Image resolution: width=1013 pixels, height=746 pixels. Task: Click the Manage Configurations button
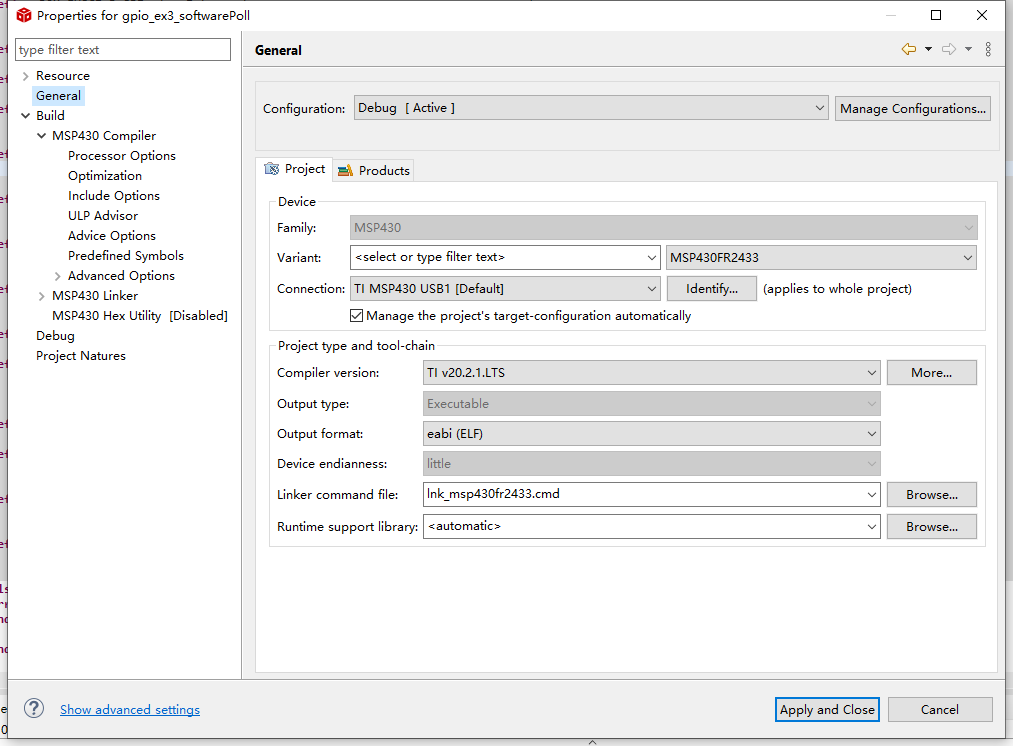tap(912, 108)
